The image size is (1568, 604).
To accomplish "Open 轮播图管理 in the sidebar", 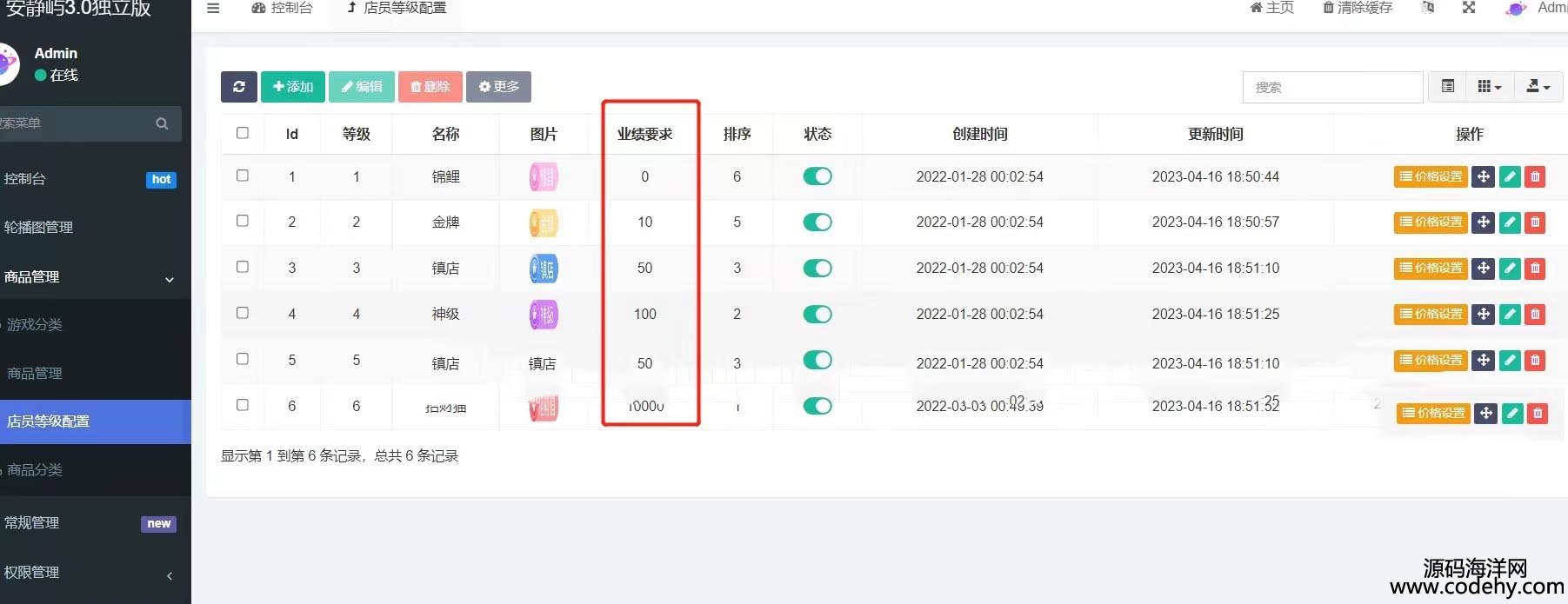I will pyautogui.click(x=96, y=228).
